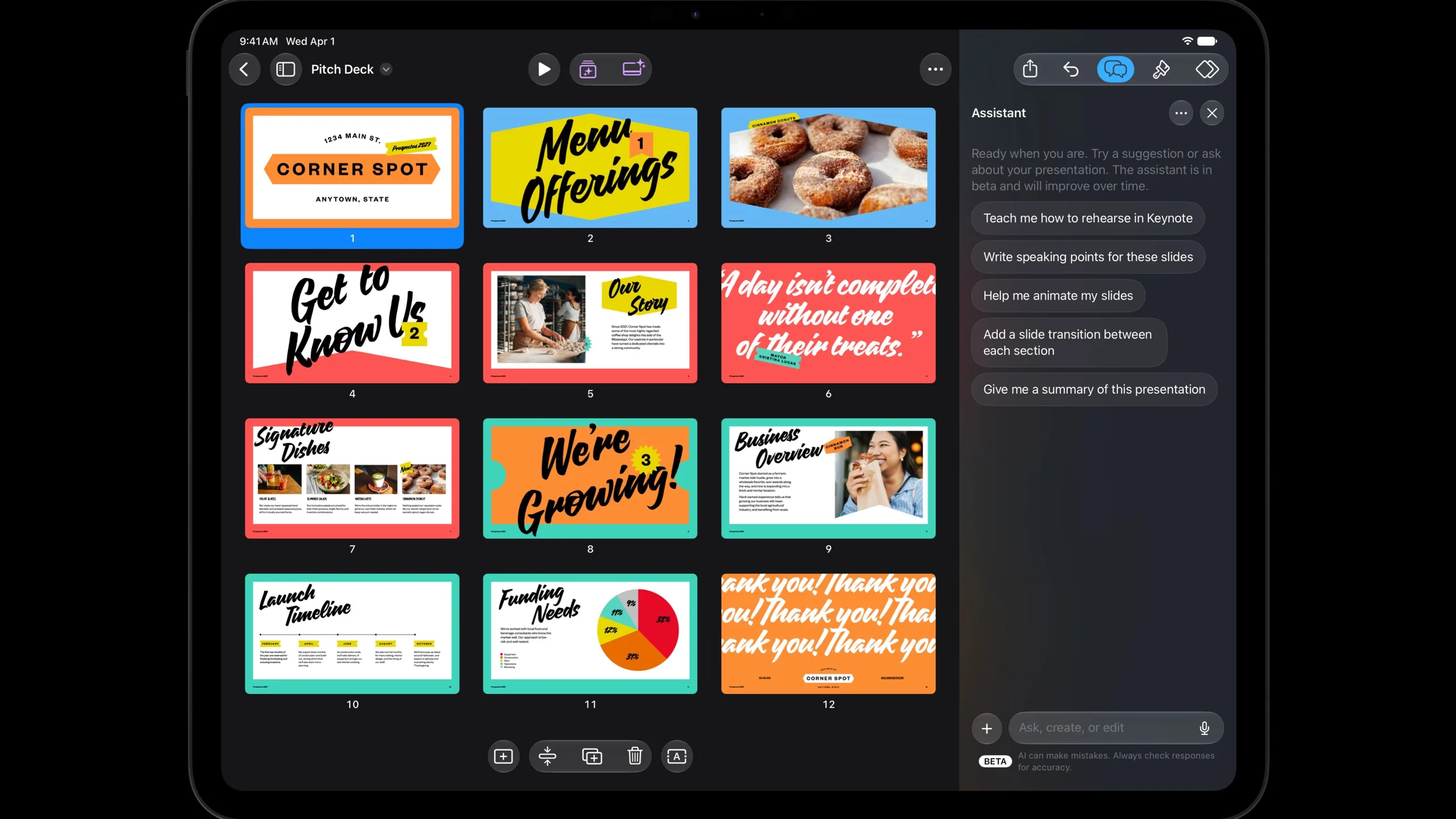
Task: Choose Add a slide transition between each section
Action: 1069,342
